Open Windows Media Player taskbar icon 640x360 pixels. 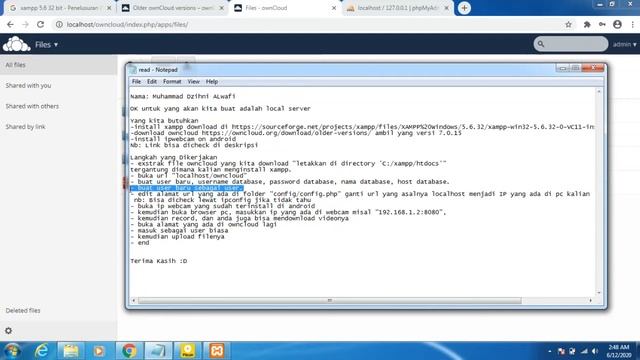[x=99, y=351]
